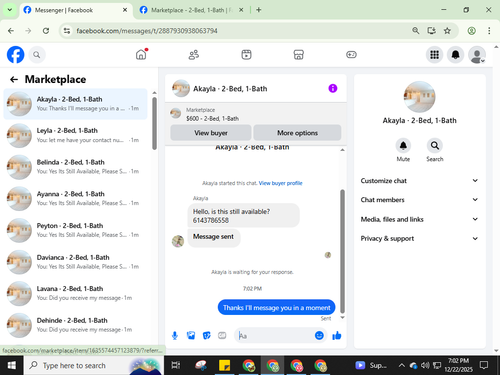Open the Leyla 2-Bed, 1-Bath conversation
The width and height of the screenshot is (500, 375).
click(75, 135)
